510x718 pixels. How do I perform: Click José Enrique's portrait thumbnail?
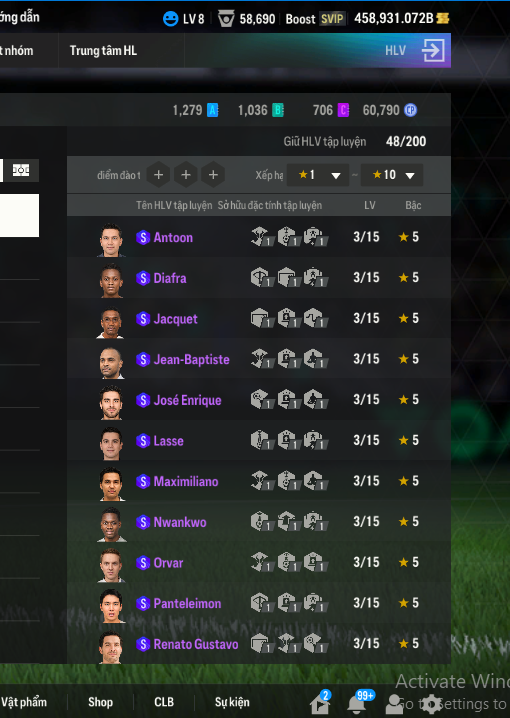pos(111,402)
